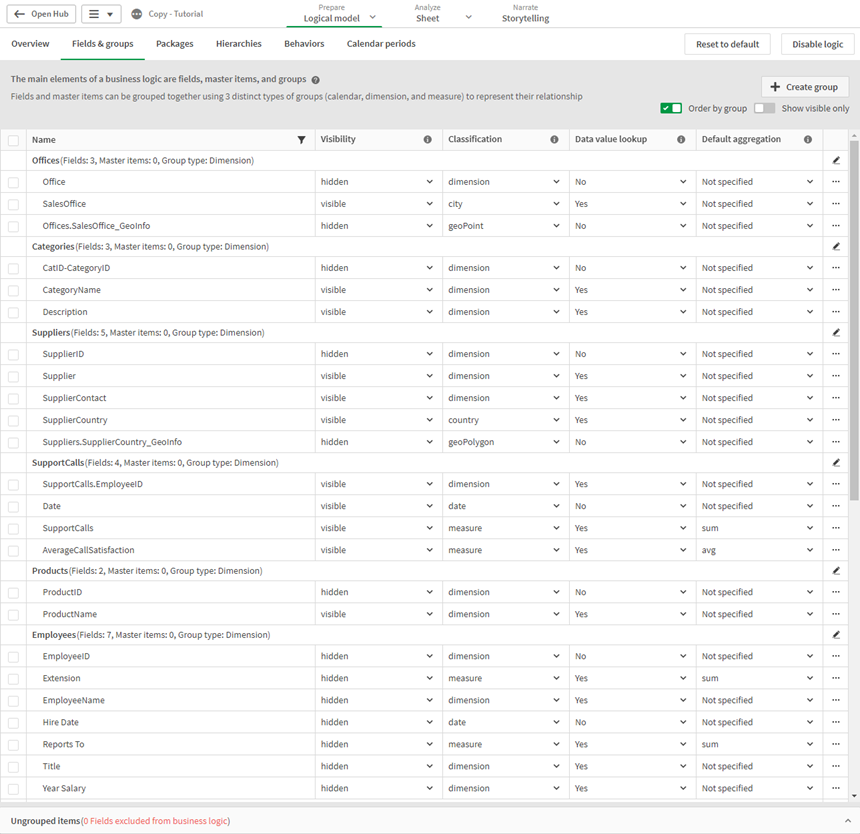Switch to the Overview tab
This screenshot has width=860, height=834.
point(30,44)
